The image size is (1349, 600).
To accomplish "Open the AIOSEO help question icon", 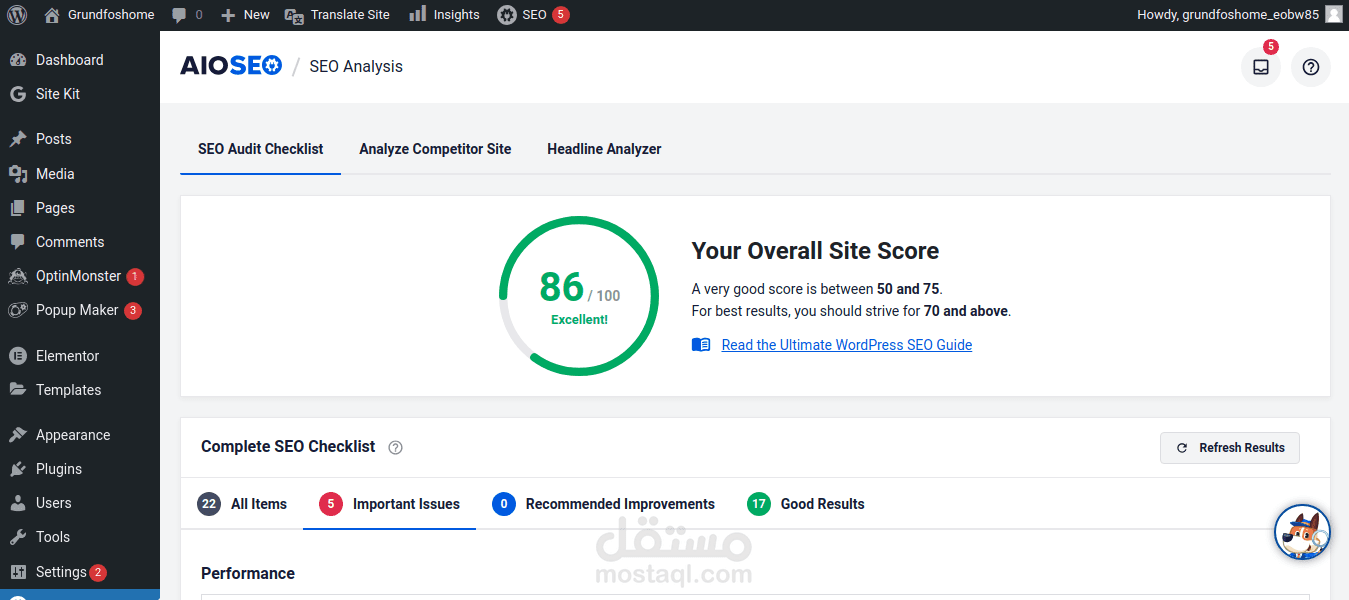I will pyautogui.click(x=1310, y=67).
